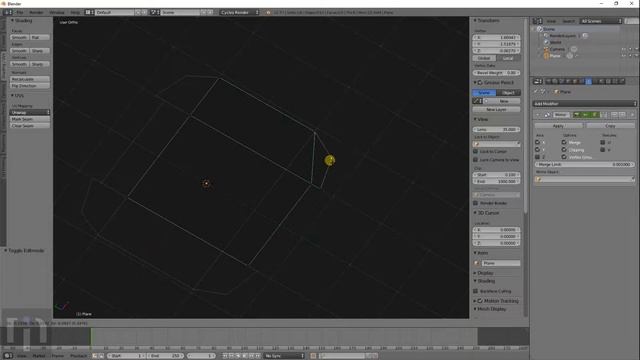Viewport: 640px width, 360px height.
Task: Switch to the Physics properties tab icon
Action: pyautogui.click(x=621, y=81)
